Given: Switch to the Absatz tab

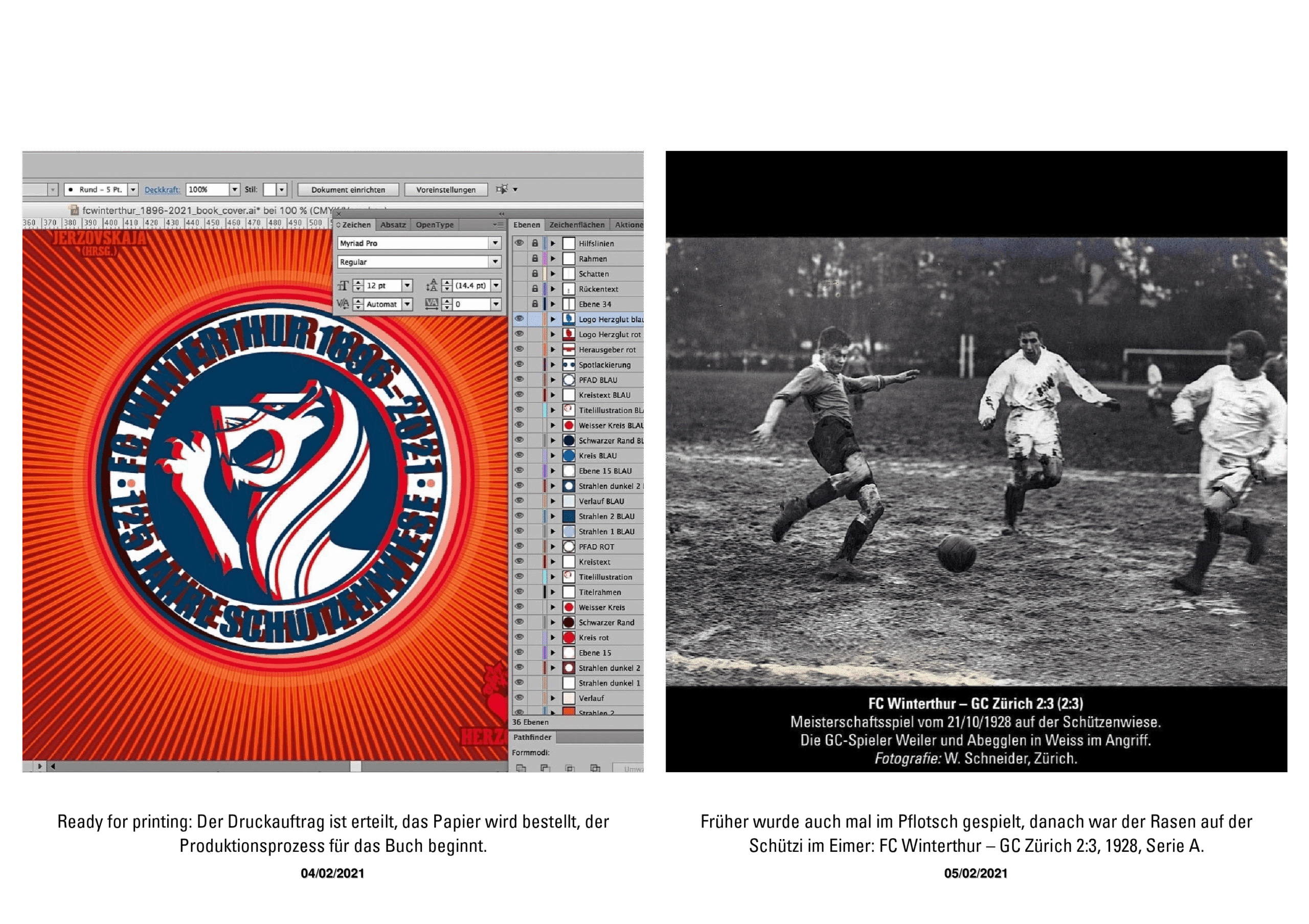Looking at the screenshot, I should click(x=393, y=225).
